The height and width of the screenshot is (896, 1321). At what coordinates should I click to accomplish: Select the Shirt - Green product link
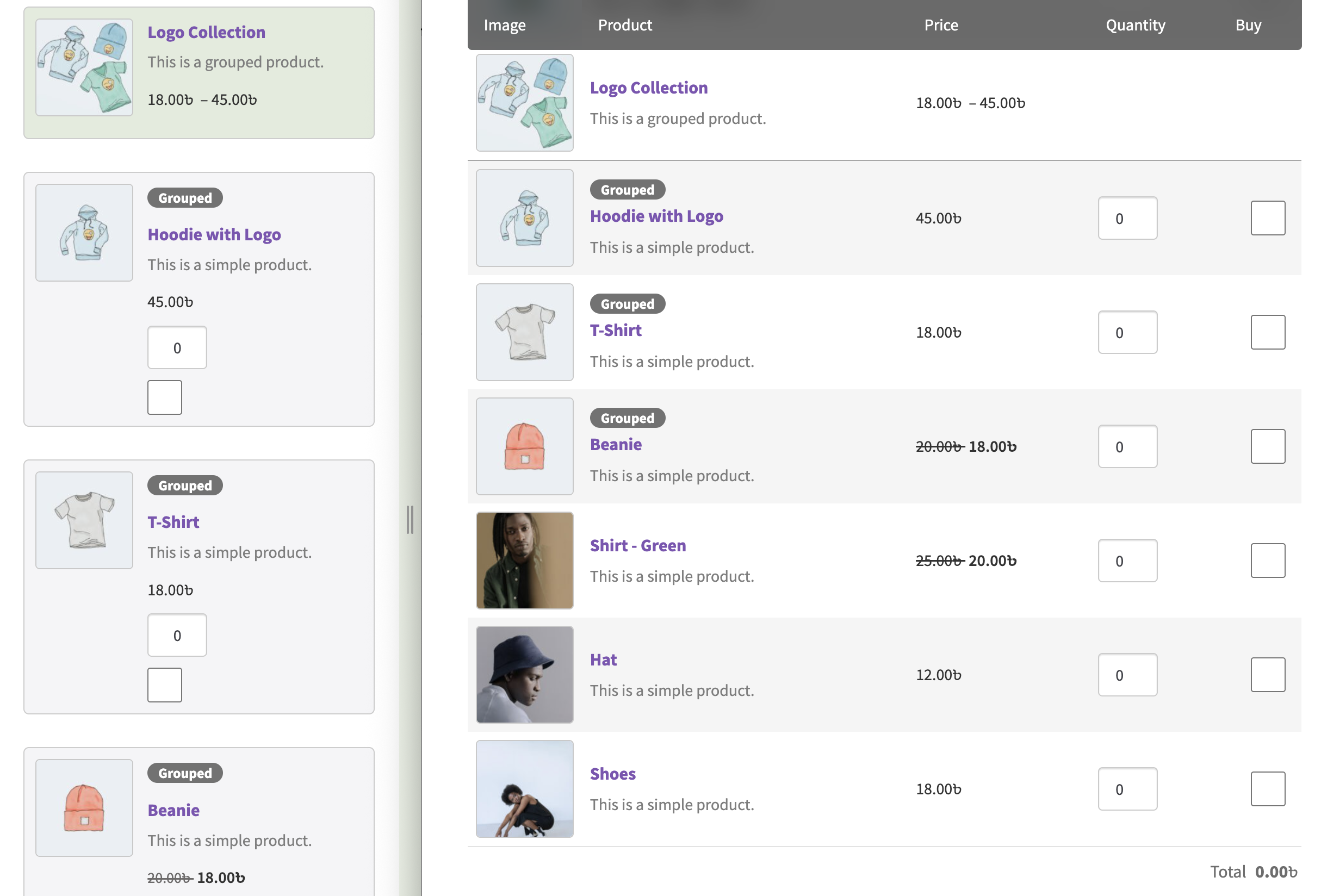(x=638, y=545)
